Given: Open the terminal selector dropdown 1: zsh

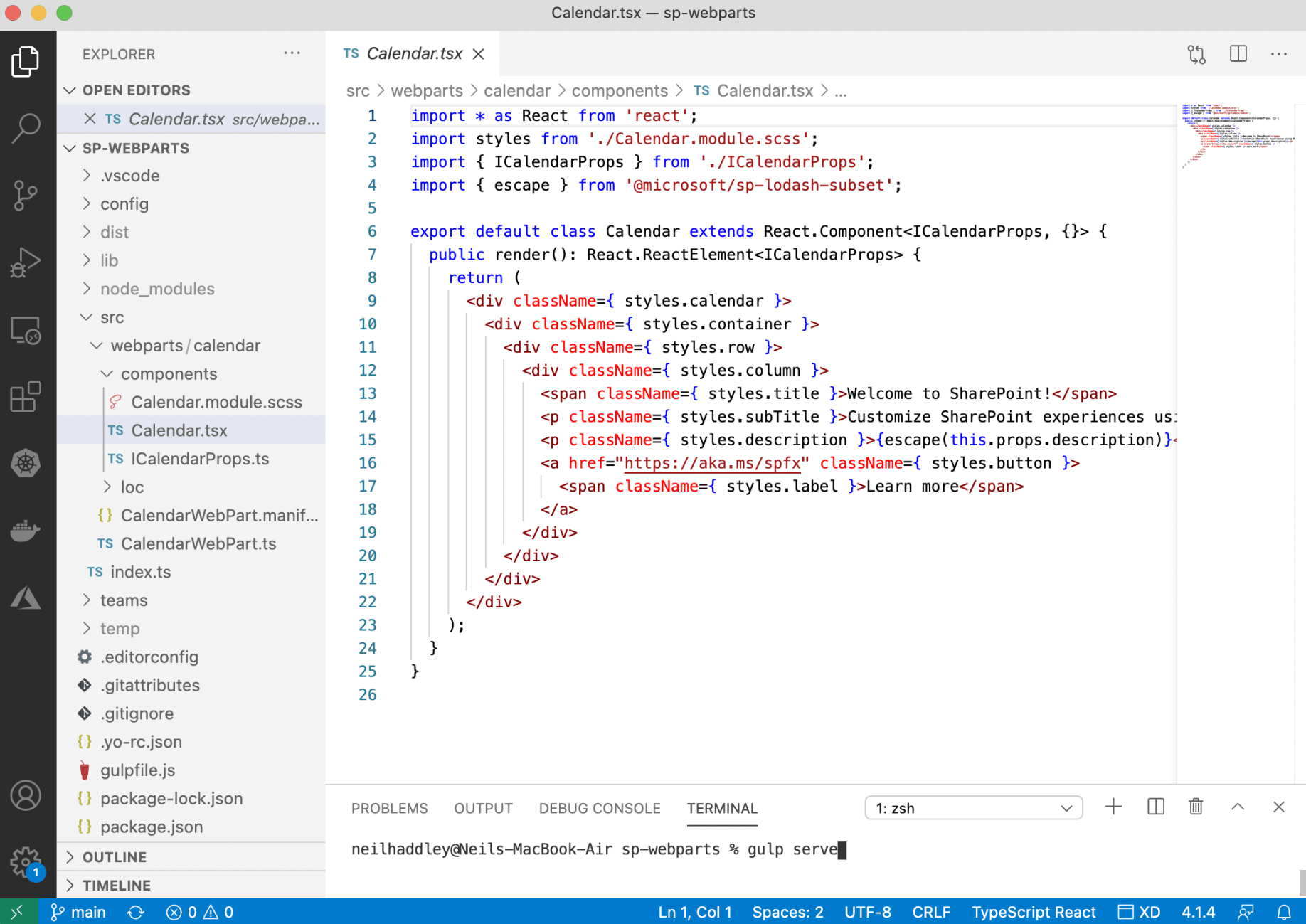Looking at the screenshot, I should coord(973,808).
